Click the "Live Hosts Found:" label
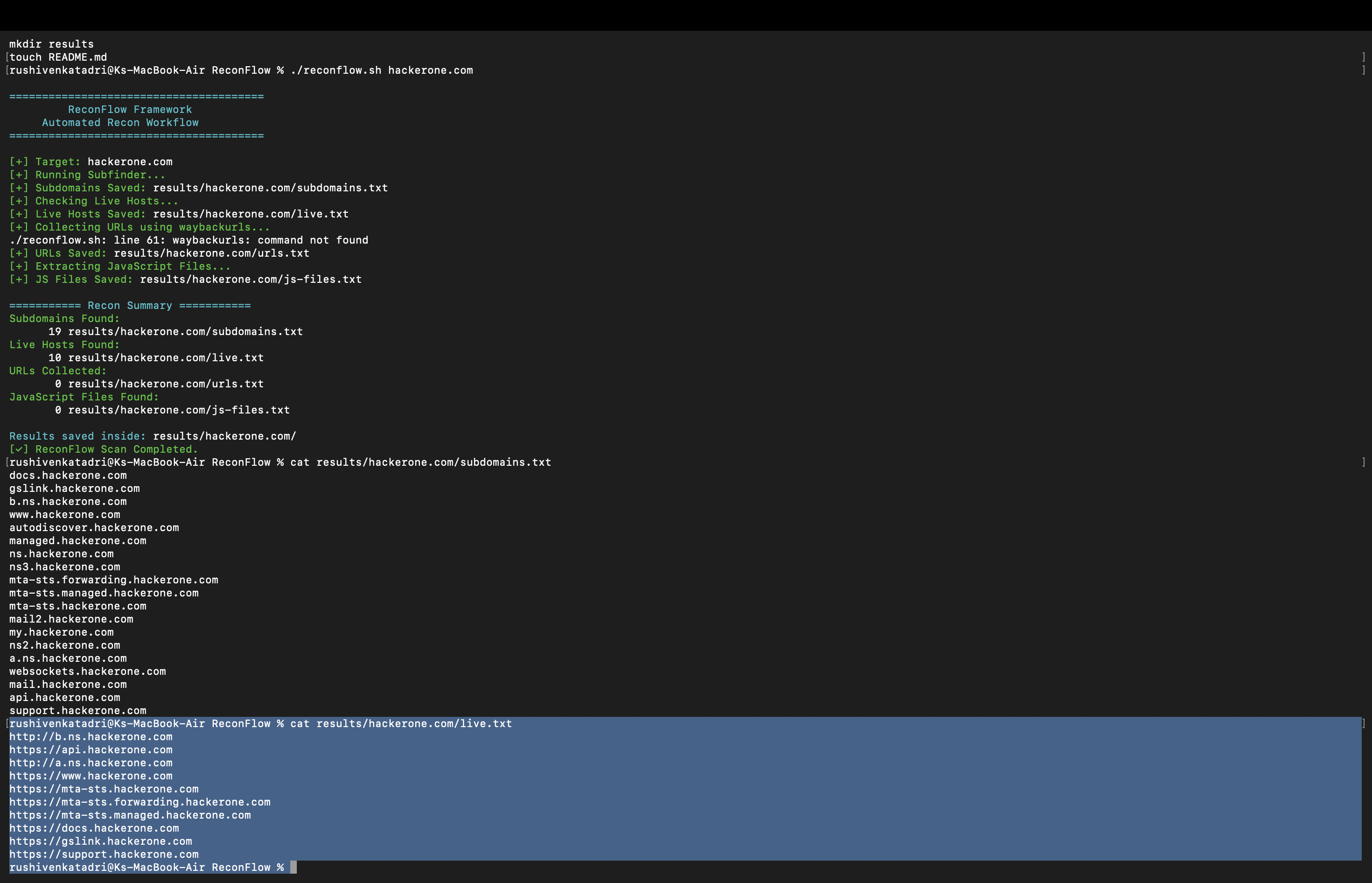This screenshot has width=1372, height=883. [64, 344]
